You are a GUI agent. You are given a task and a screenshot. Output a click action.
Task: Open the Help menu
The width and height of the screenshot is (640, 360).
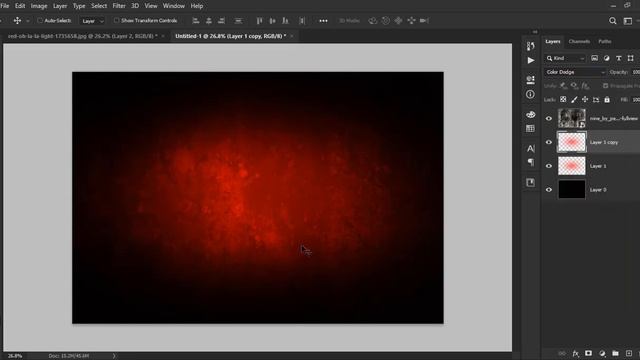coord(197,6)
